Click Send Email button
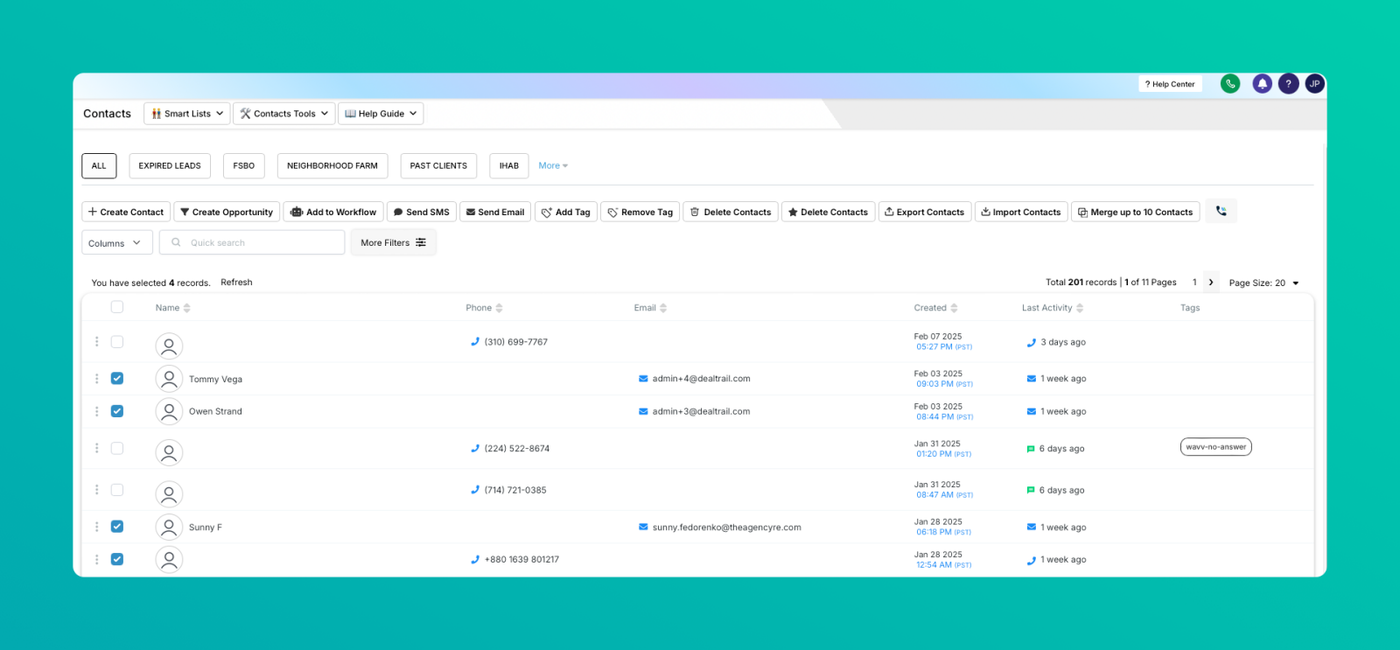The width and height of the screenshot is (1400, 650). click(x=495, y=212)
